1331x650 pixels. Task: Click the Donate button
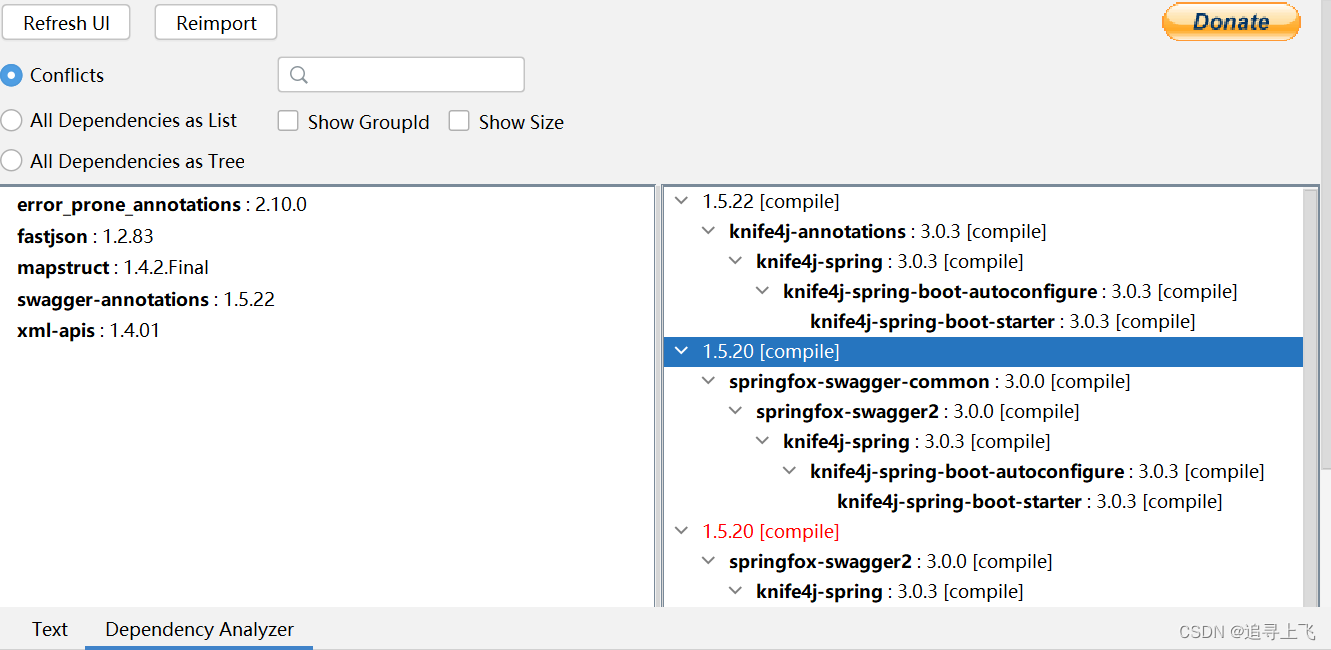(1230, 22)
